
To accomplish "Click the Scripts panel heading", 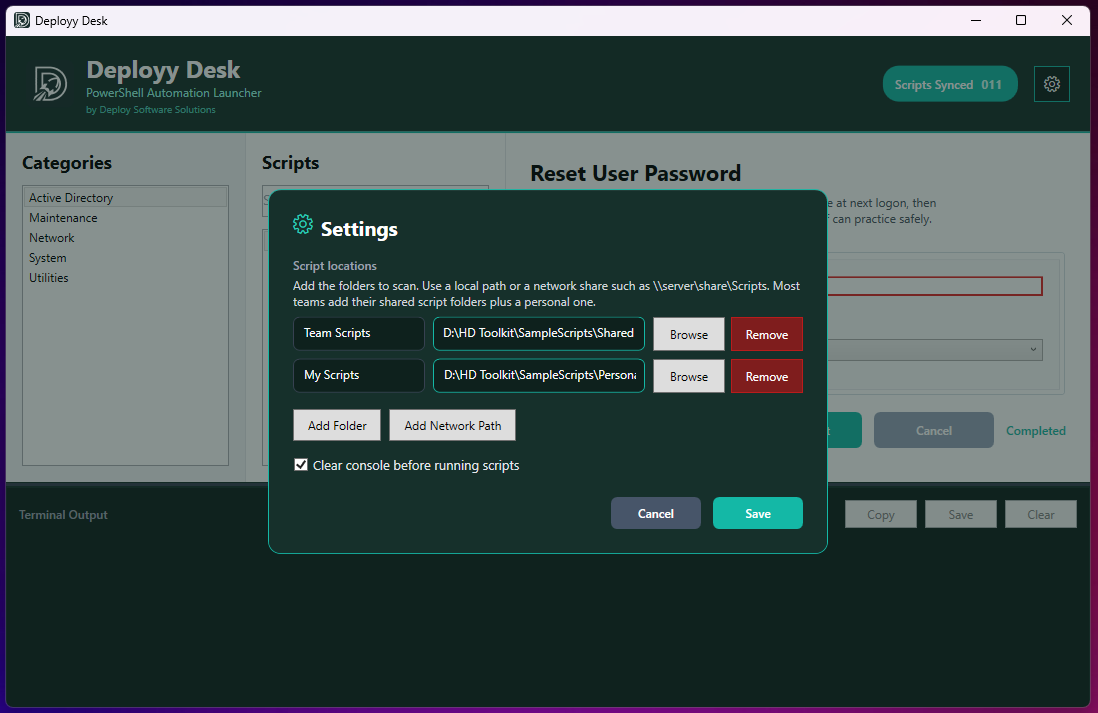I will click(x=291, y=162).
